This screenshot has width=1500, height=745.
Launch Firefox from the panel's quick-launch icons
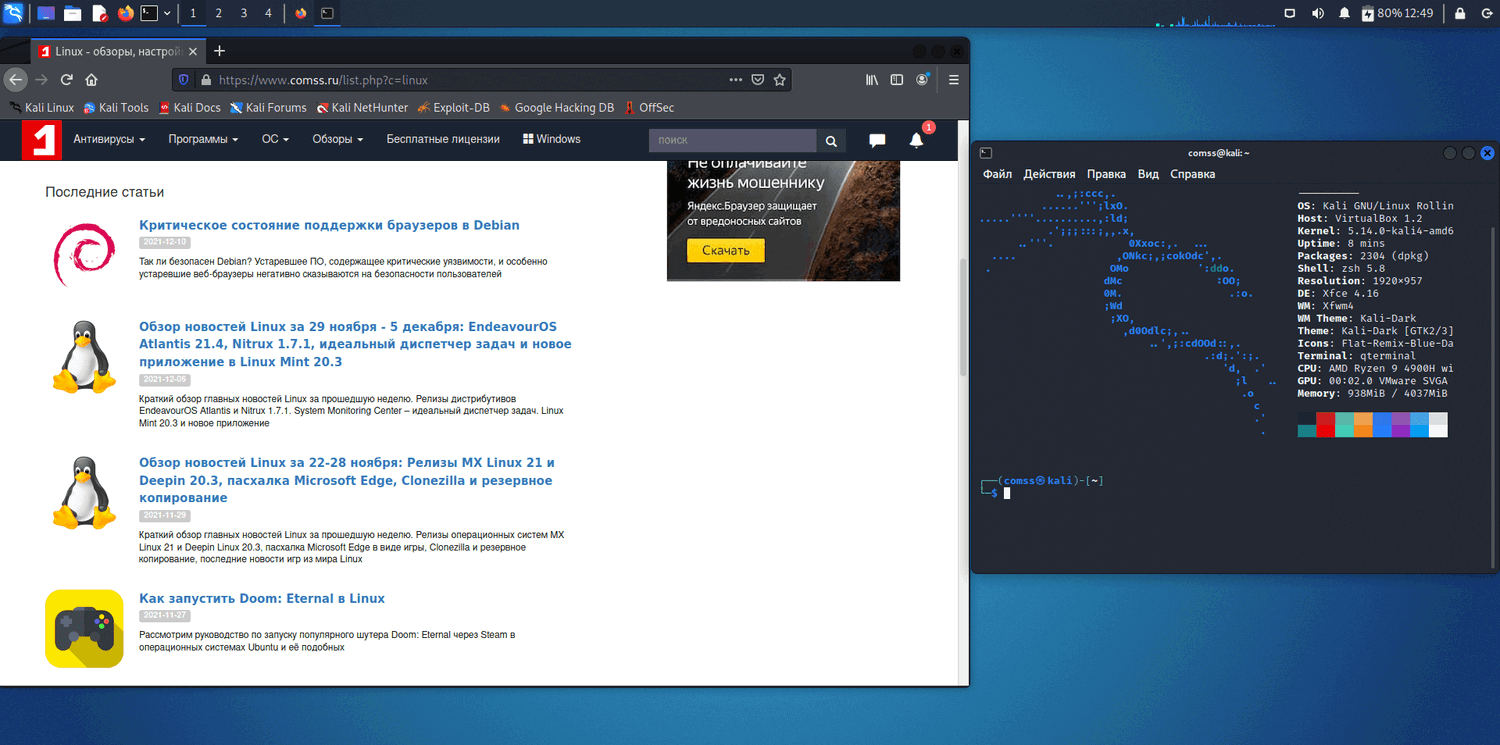pos(125,13)
